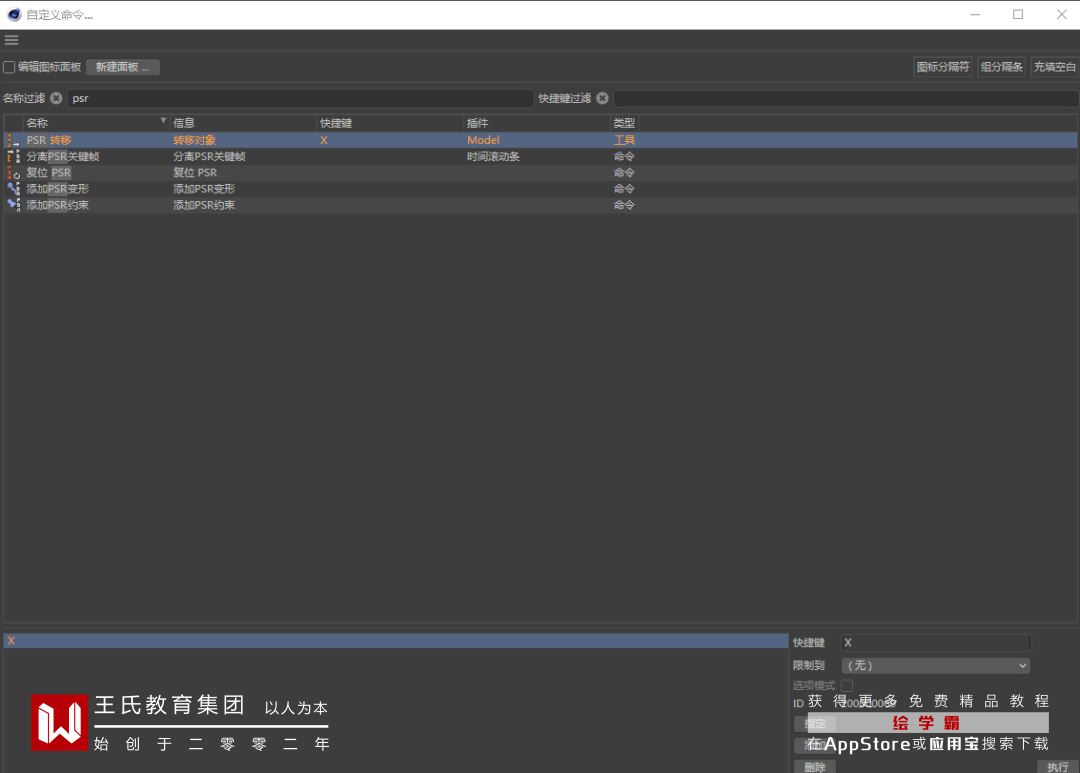Click the 图标分隔符 button

[x=942, y=67]
